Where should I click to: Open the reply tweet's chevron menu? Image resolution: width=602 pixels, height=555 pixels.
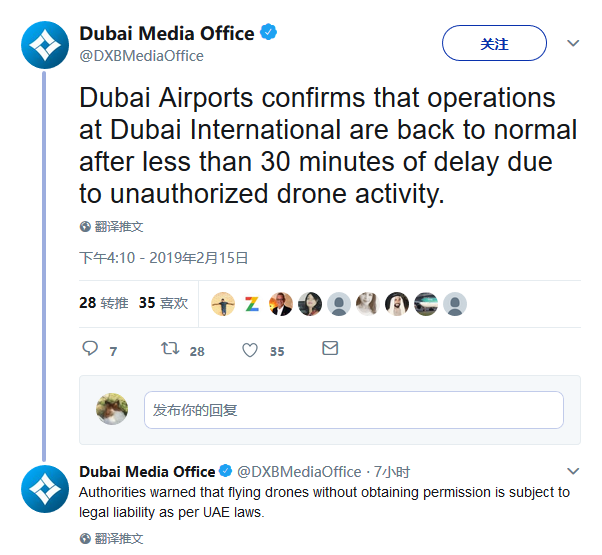click(x=573, y=471)
